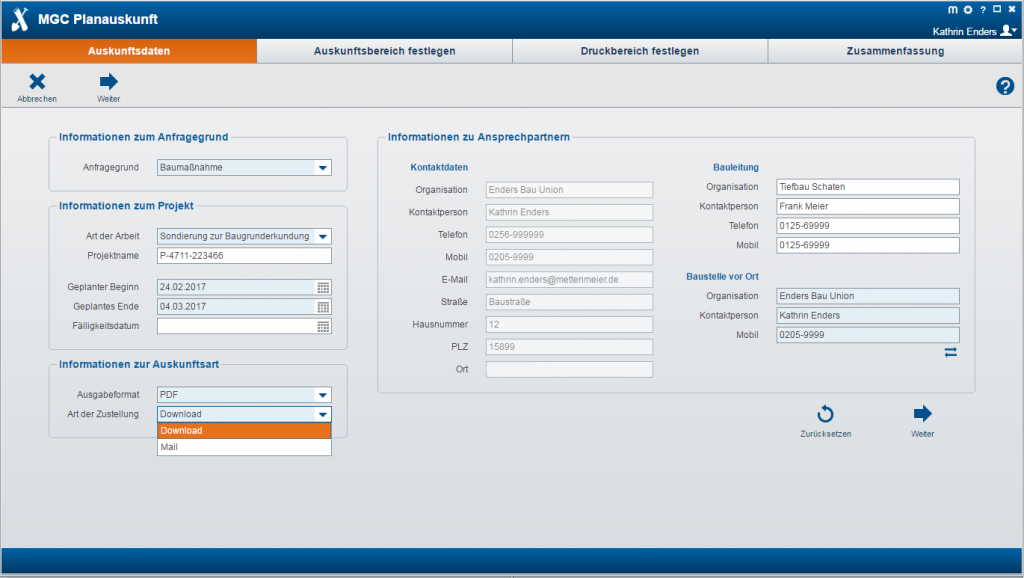Switch to Auskunftsbereich festlegen tab
This screenshot has height=578, width=1024.
(384, 51)
